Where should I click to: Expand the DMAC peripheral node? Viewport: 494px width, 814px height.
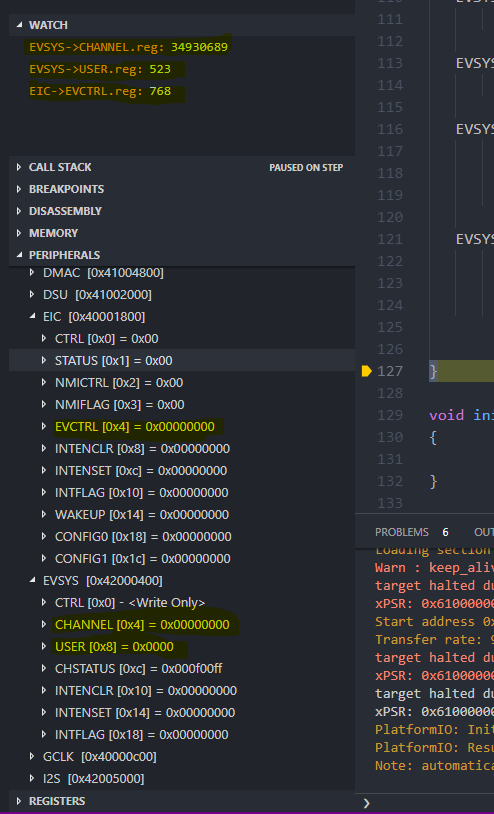coord(33,273)
